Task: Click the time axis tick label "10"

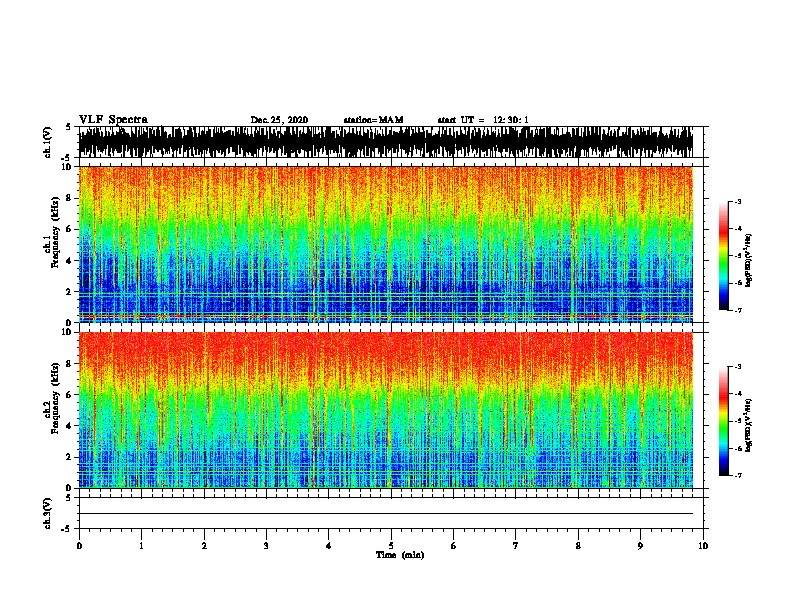Action: 703,546
